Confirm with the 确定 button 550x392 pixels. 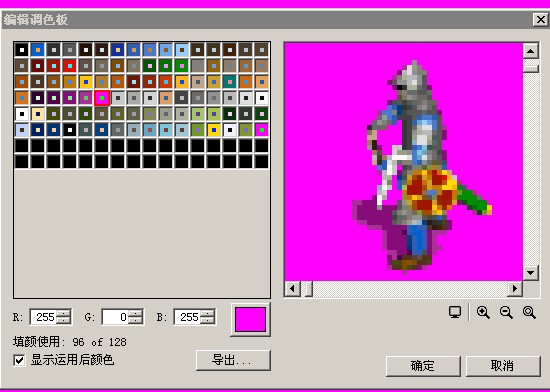point(423,366)
